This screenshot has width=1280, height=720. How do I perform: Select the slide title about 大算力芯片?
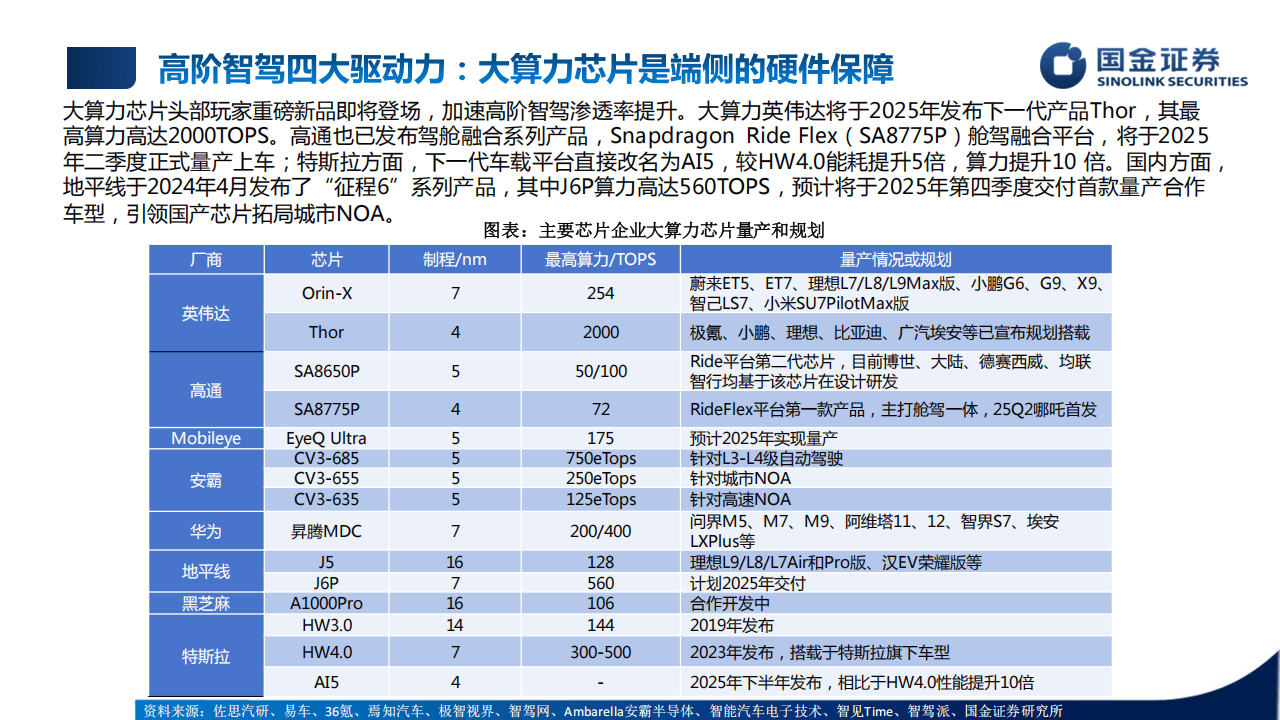coord(525,68)
